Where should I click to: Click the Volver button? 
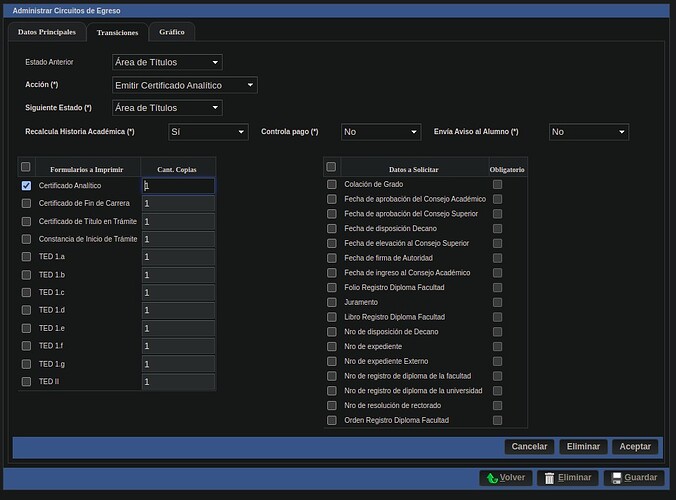click(x=506, y=478)
